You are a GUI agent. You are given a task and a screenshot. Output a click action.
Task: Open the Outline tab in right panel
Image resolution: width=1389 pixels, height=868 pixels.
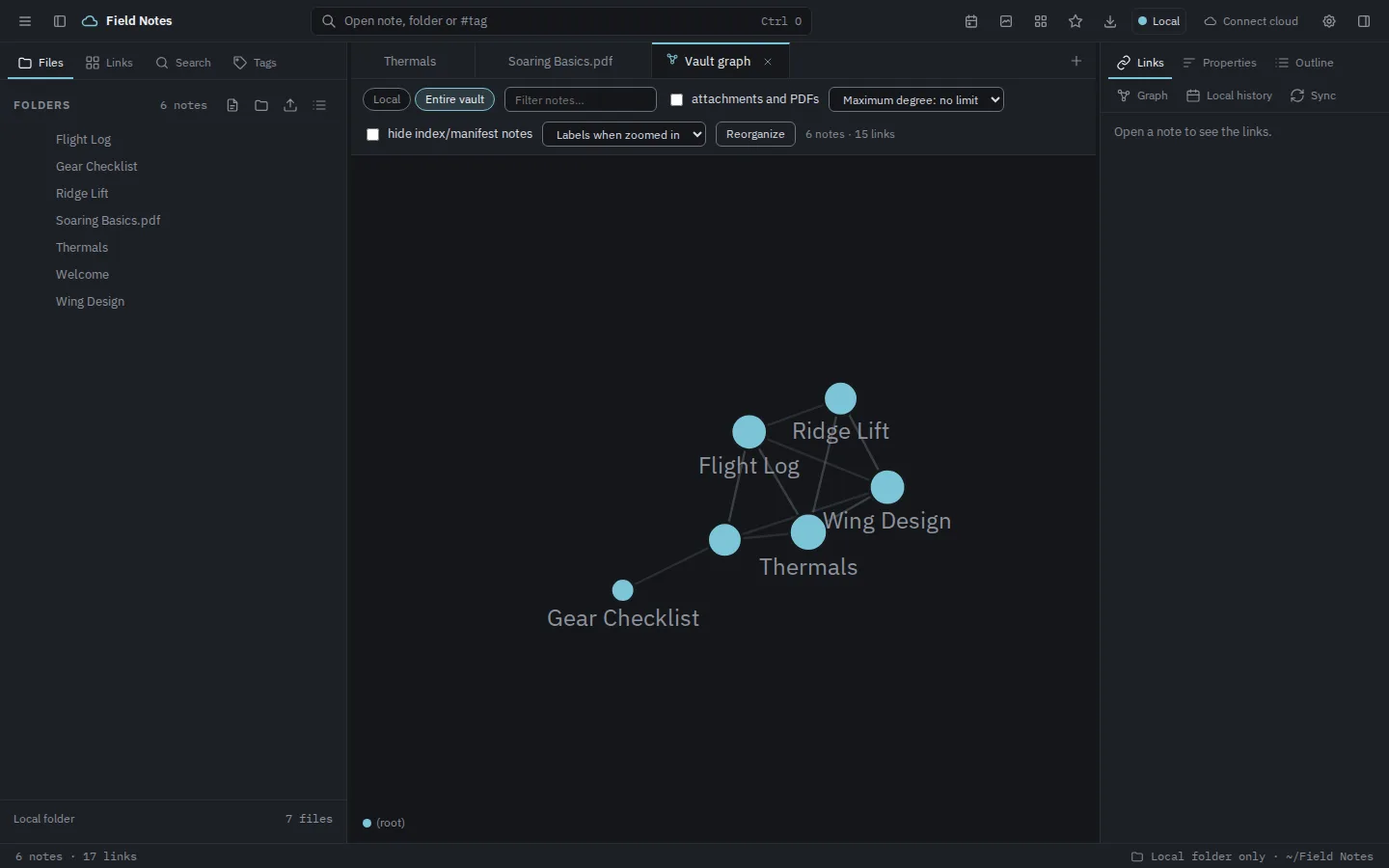pos(1305,63)
